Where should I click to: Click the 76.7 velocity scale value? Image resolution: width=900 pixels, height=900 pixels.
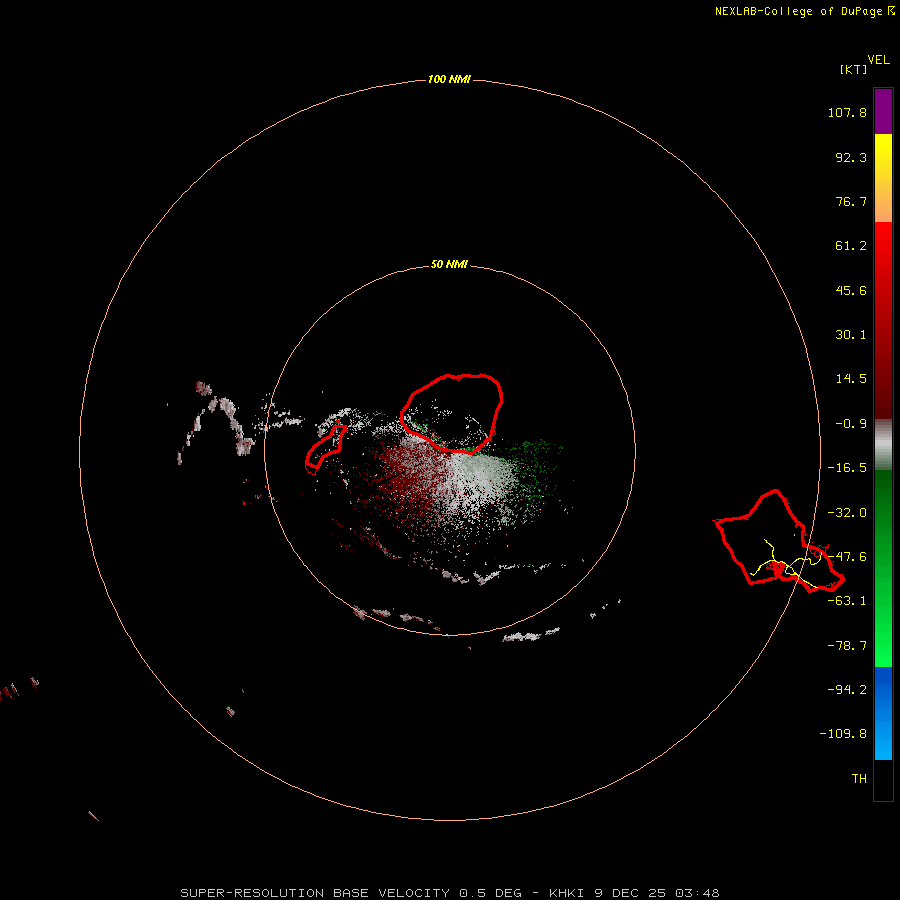point(851,201)
